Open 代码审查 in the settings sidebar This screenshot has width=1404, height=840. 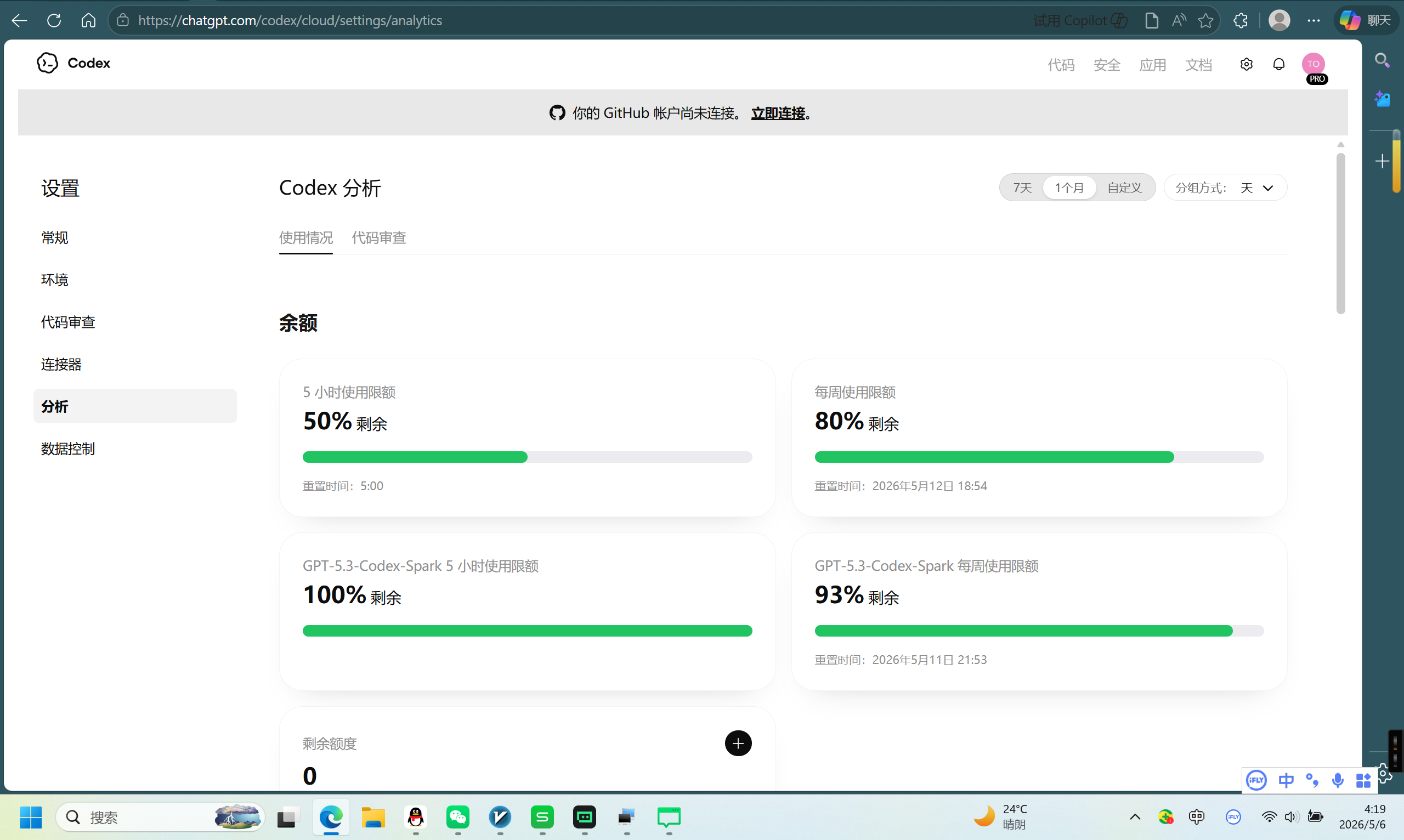[68, 322]
